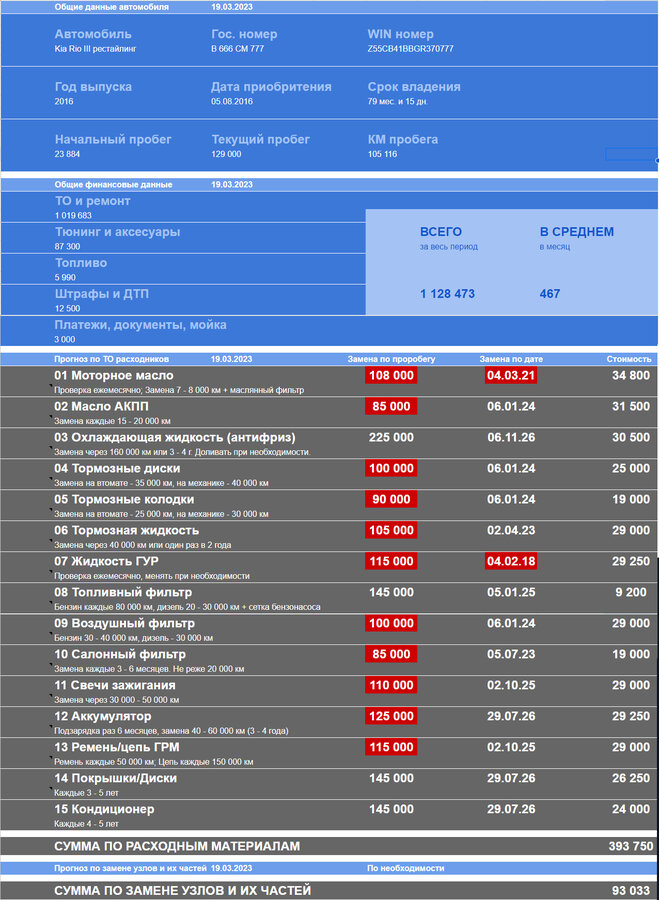
Task: Click 'Тюнинг и аксесуары' label
Action: click(x=117, y=232)
